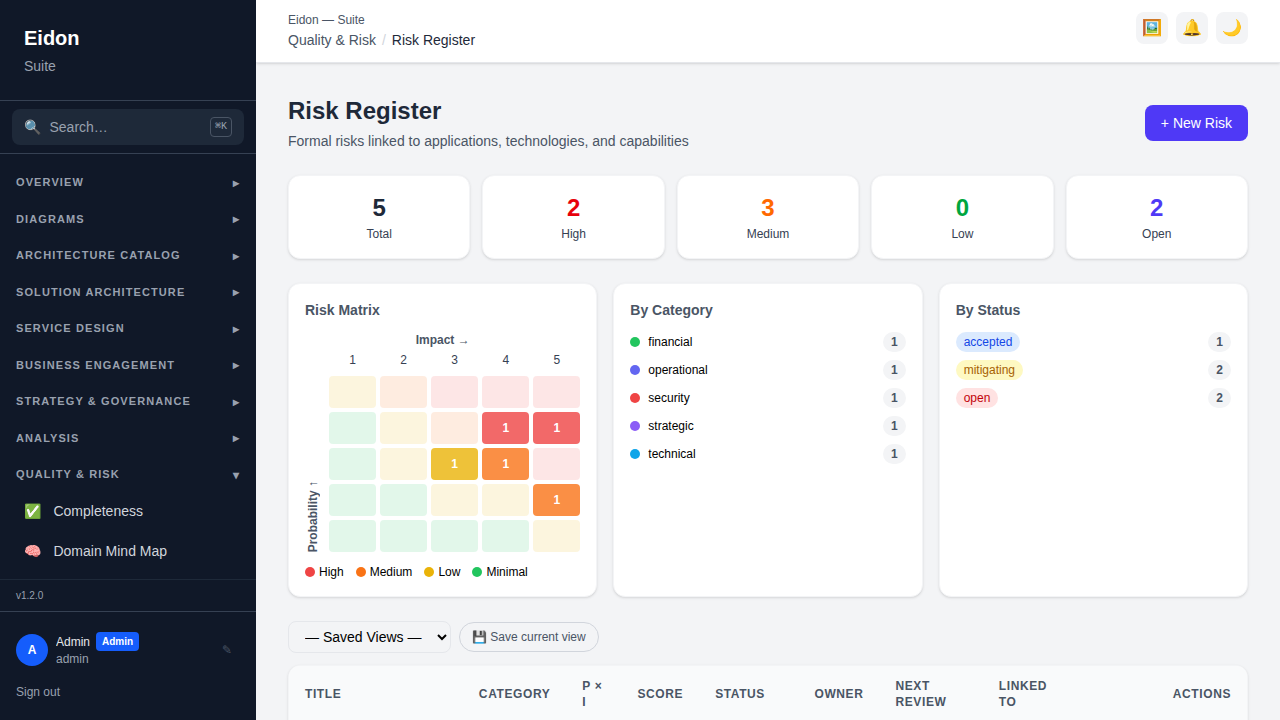Sort by Title column header
The height and width of the screenshot is (720, 1280).
click(x=323, y=694)
